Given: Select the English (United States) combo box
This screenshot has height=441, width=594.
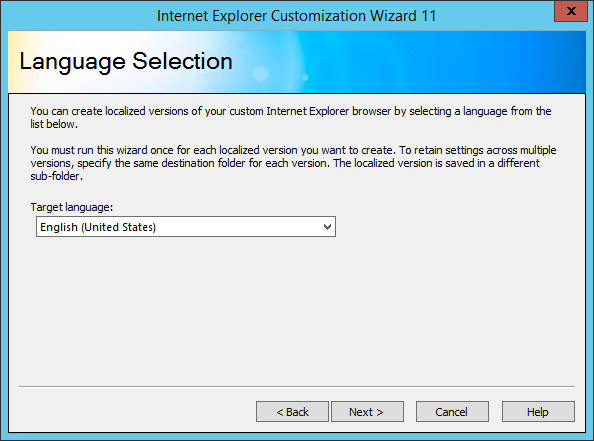Looking at the screenshot, I should (x=186, y=227).
